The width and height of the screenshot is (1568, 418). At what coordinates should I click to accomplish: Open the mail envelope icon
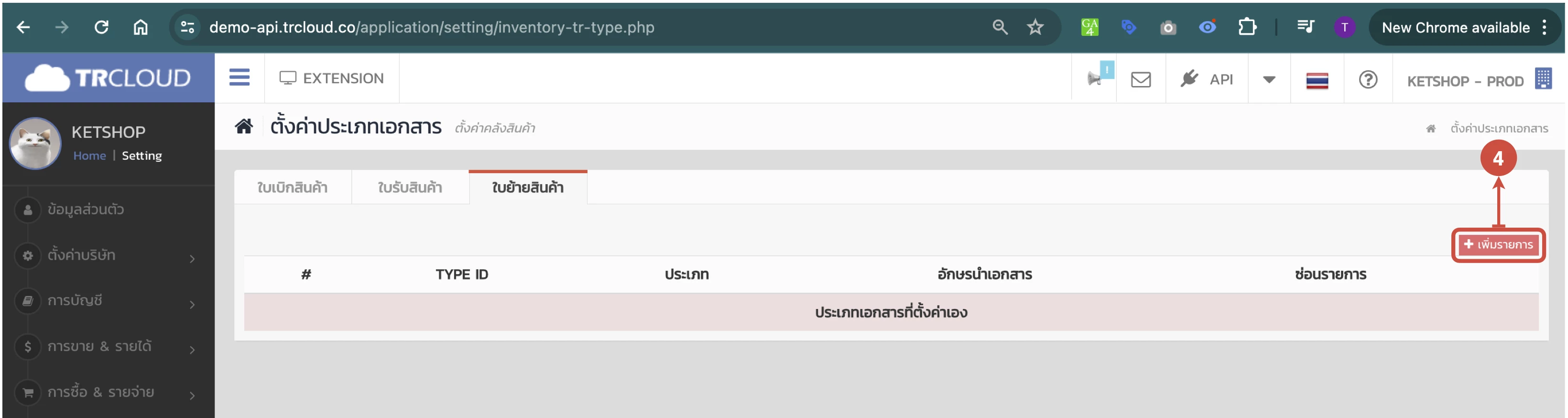(1140, 80)
